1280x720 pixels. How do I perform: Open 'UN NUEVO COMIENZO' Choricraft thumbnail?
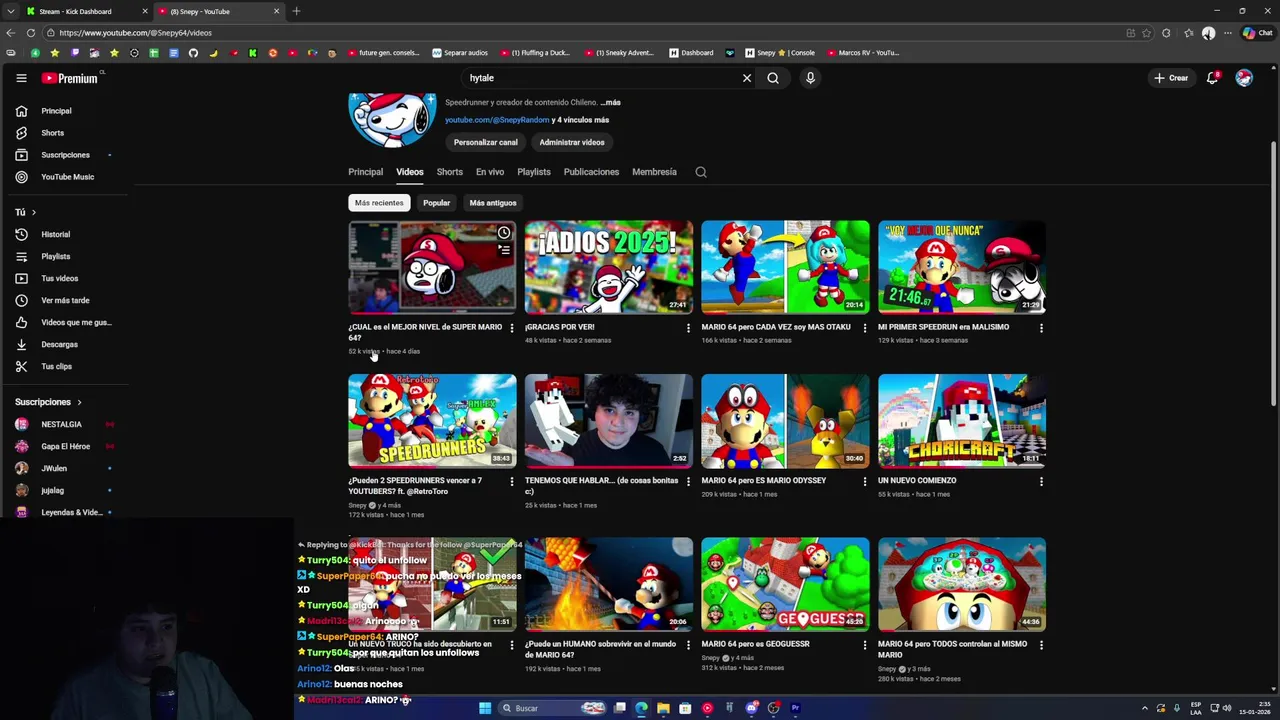pyautogui.click(x=962, y=421)
